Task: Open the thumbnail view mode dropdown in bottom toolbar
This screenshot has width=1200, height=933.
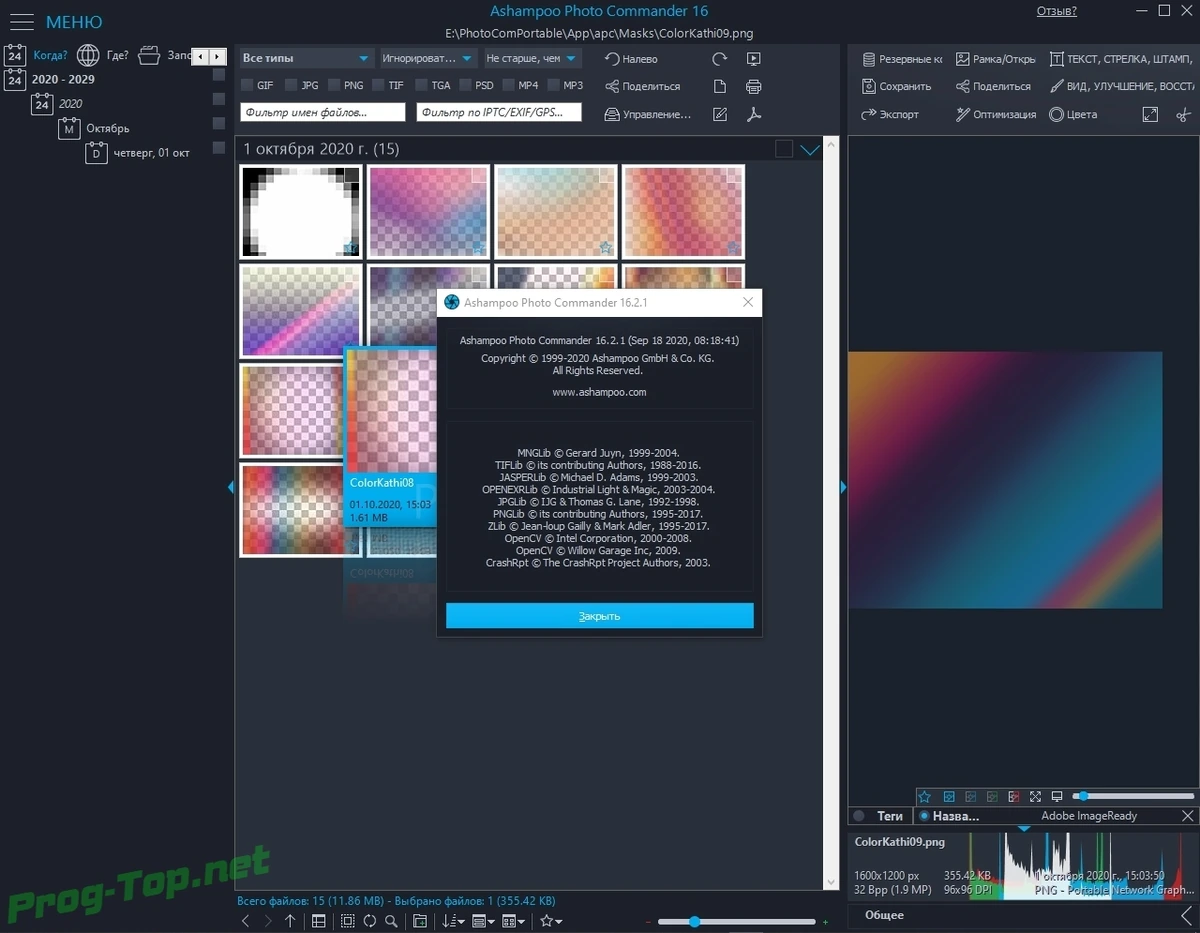Action: (483, 921)
